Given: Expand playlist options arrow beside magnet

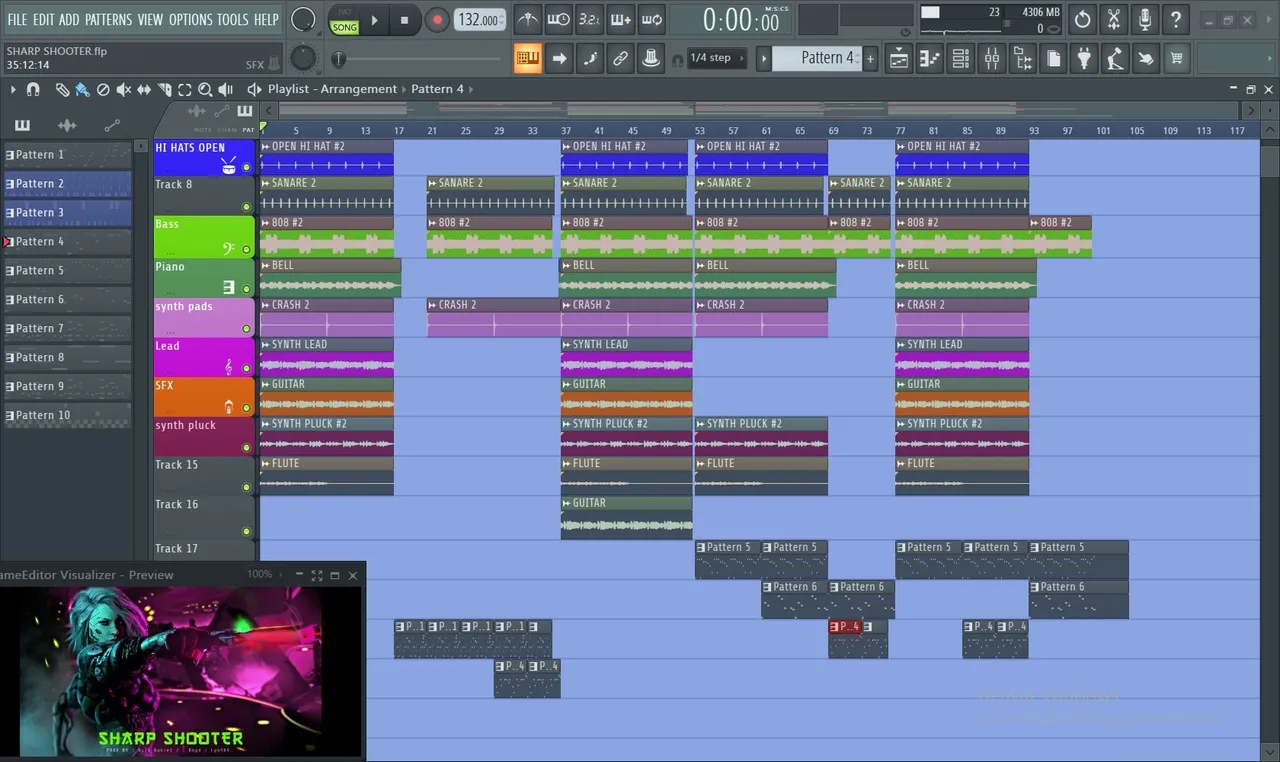Looking at the screenshot, I should [13, 90].
